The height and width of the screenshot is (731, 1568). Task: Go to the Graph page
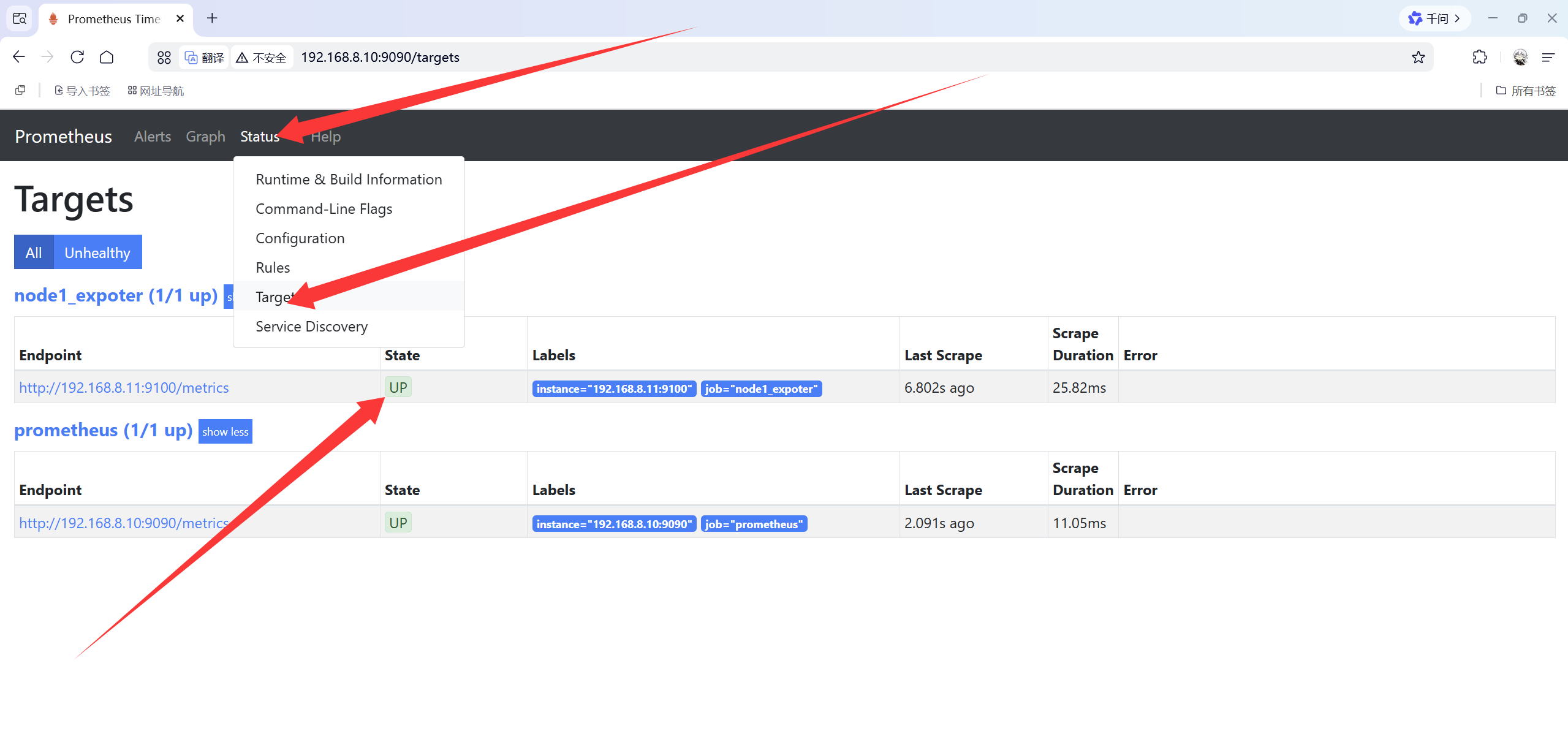pos(206,136)
